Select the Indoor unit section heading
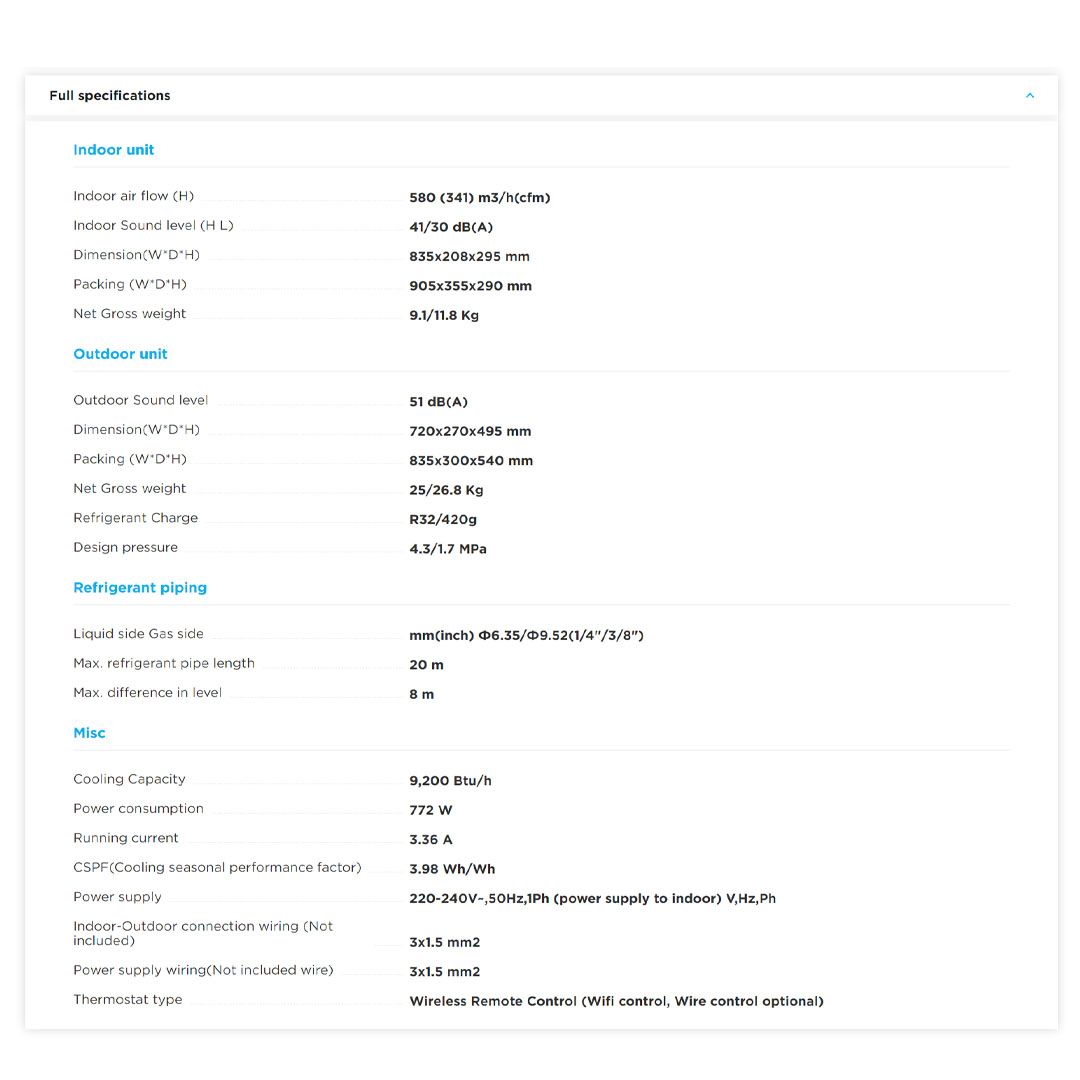Viewport: 1080px width, 1080px height. (114, 150)
